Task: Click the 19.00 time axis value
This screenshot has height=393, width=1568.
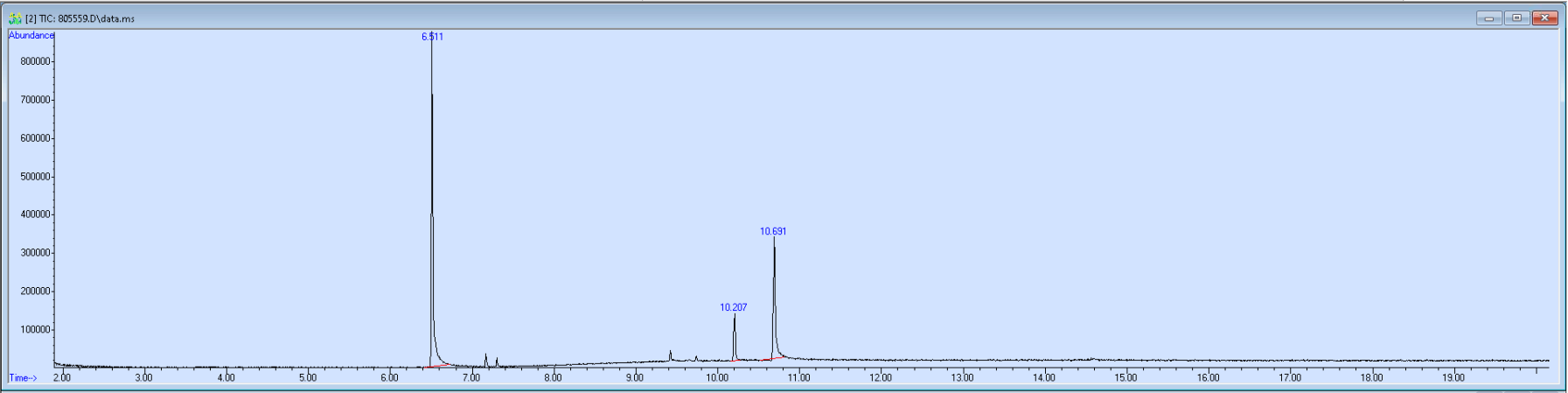Action: (x=1453, y=378)
